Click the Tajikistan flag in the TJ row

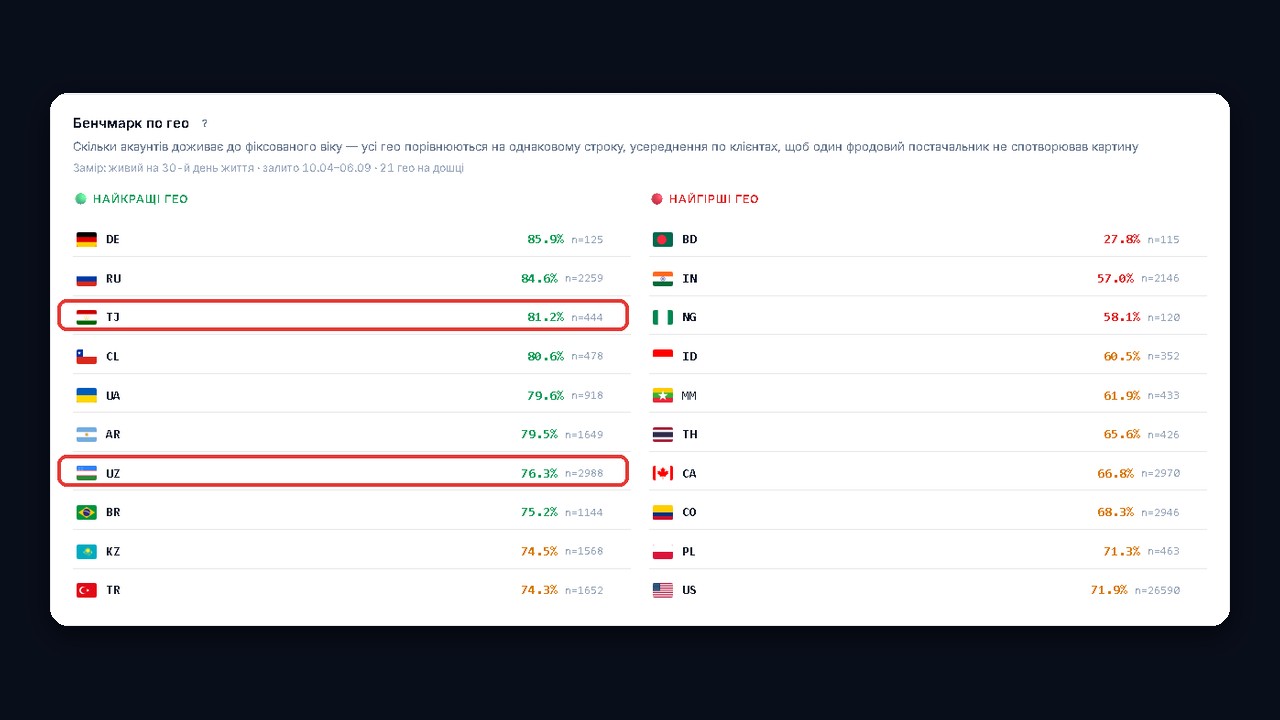coord(86,317)
